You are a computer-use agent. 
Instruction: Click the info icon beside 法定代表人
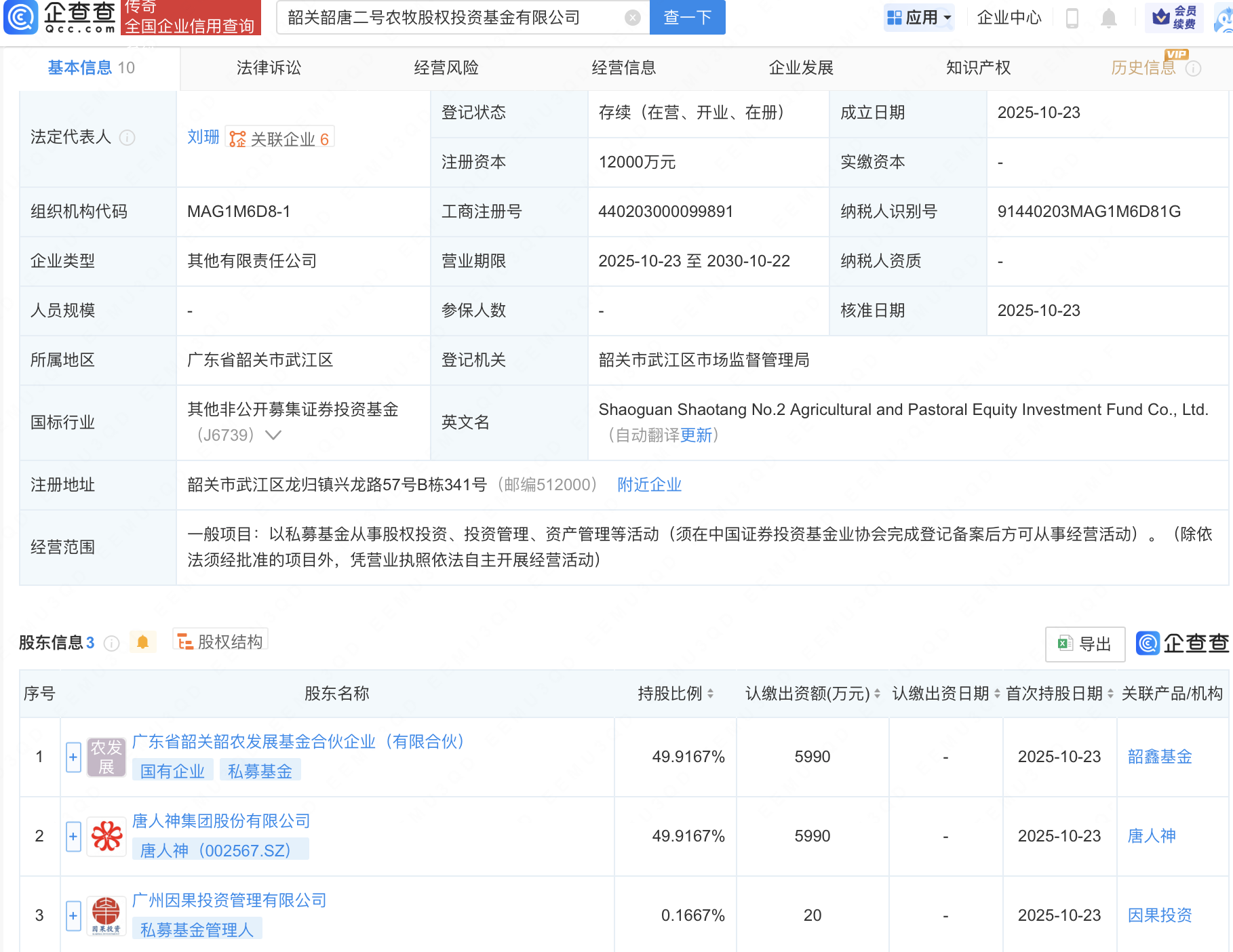pos(127,138)
